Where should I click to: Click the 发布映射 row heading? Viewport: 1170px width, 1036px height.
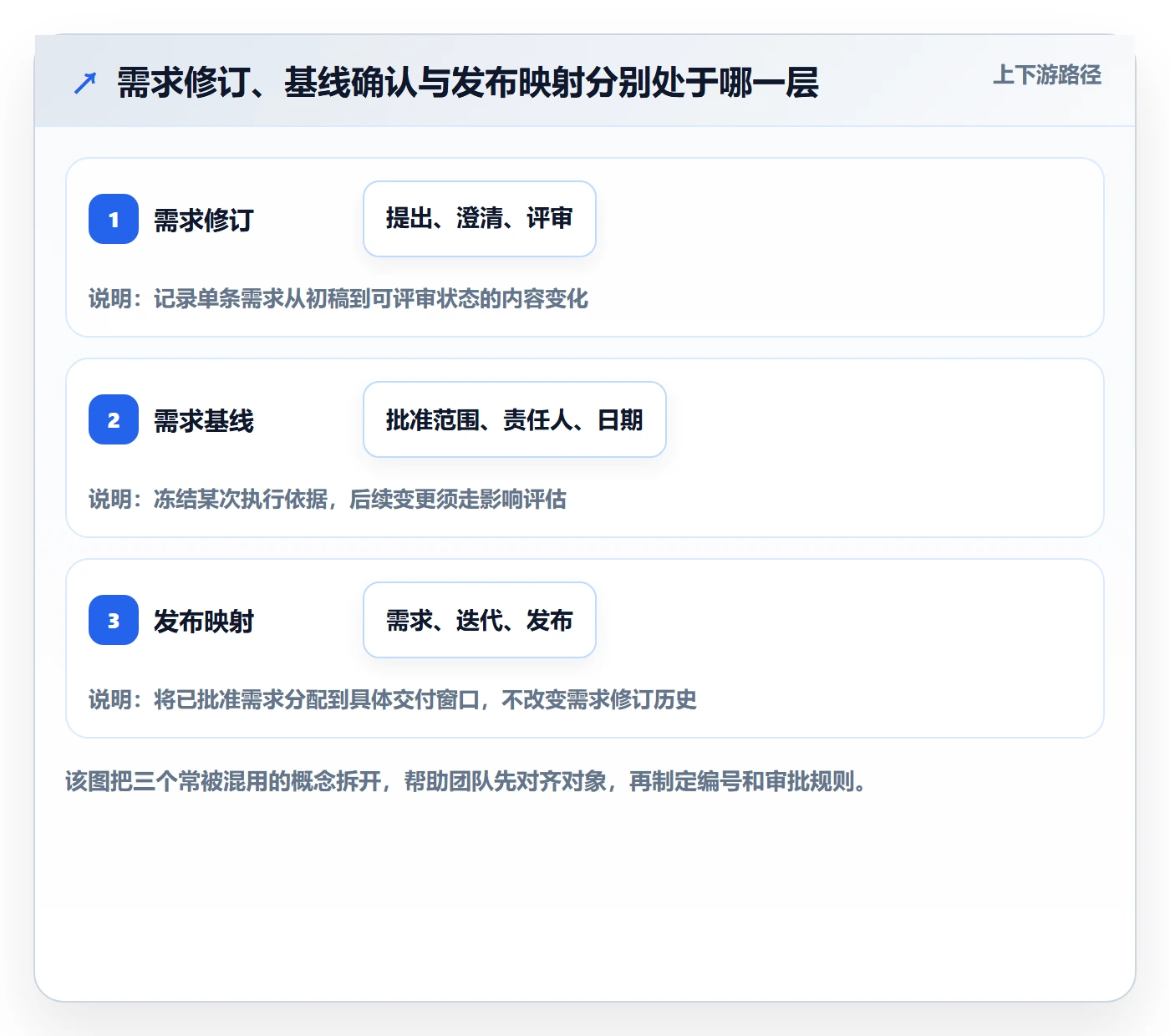tap(204, 621)
